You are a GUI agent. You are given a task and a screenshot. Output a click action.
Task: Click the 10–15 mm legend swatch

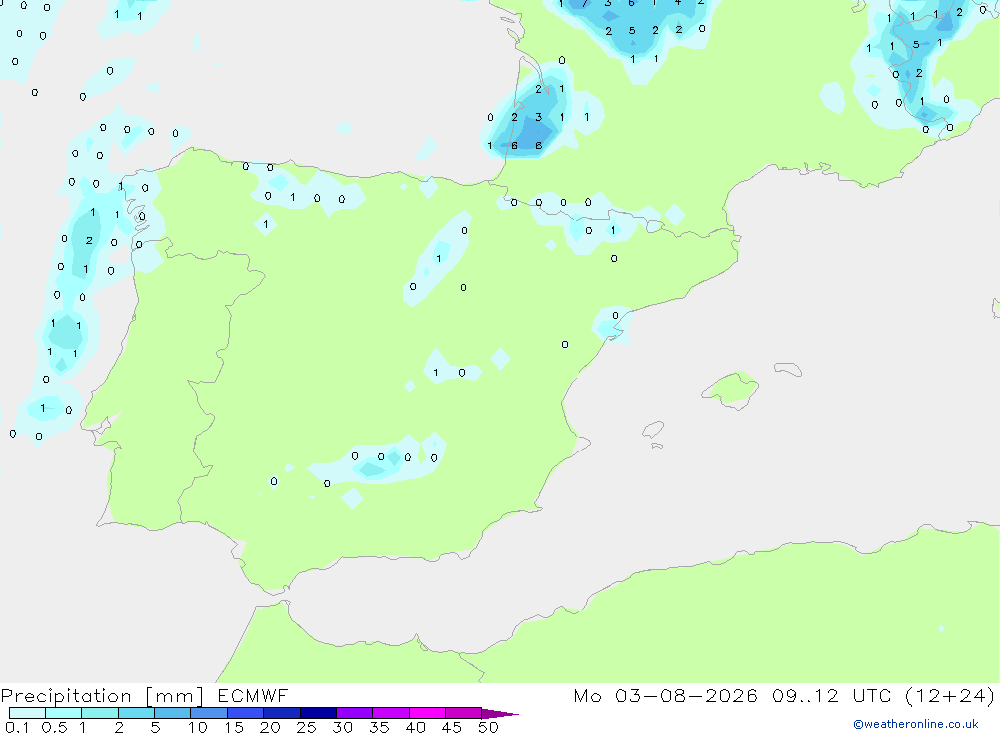pyautogui.click(x=209, y=713)
